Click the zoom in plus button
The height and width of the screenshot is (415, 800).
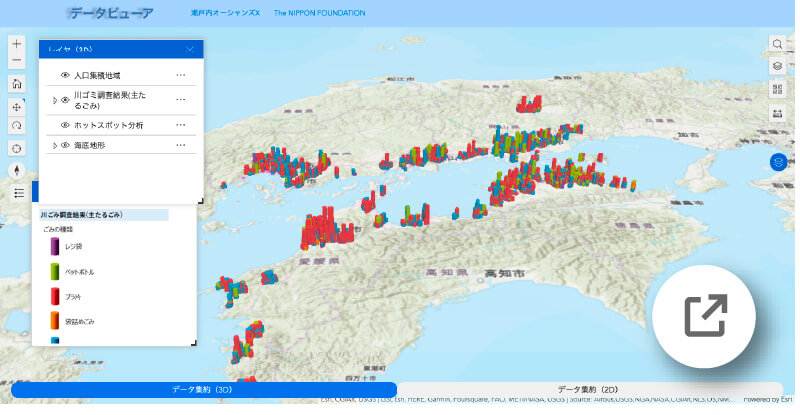pyautogui.click(x=17, y=44)
